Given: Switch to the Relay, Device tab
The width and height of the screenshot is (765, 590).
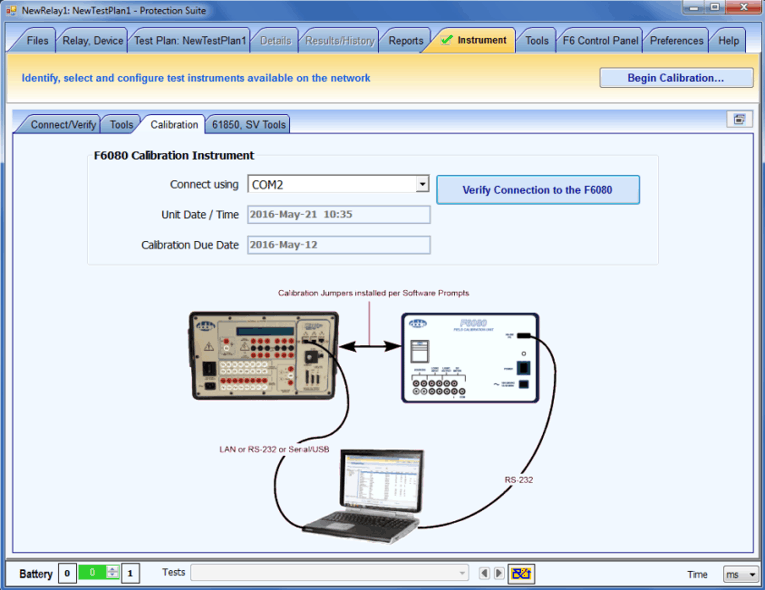Looking at the screenshot, I should tap(92, 41).
